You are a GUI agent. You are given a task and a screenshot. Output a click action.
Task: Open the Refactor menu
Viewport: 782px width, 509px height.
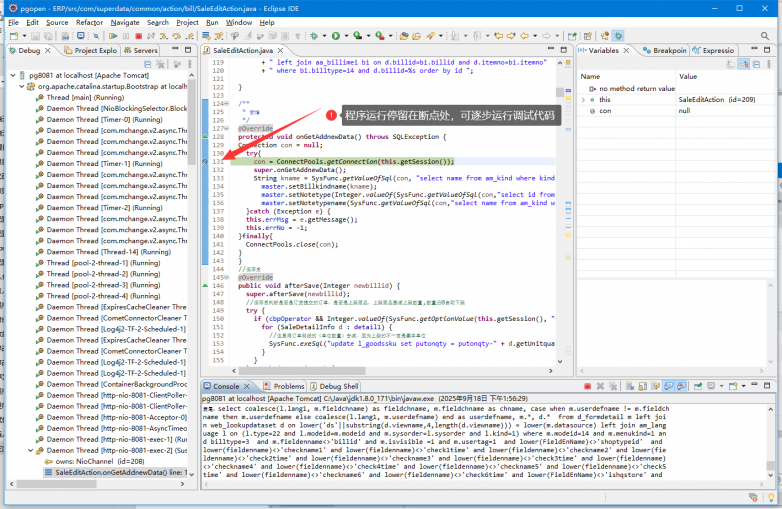click(x=89, y=22)
